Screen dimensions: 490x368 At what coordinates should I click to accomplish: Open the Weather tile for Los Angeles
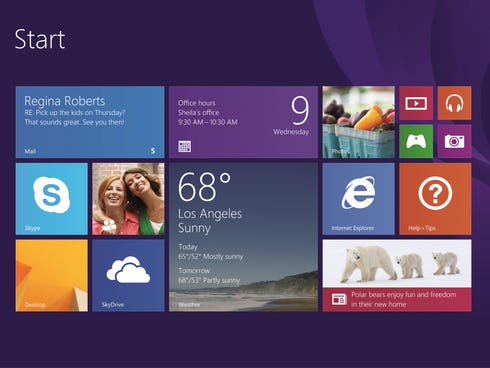click(243, 237)
